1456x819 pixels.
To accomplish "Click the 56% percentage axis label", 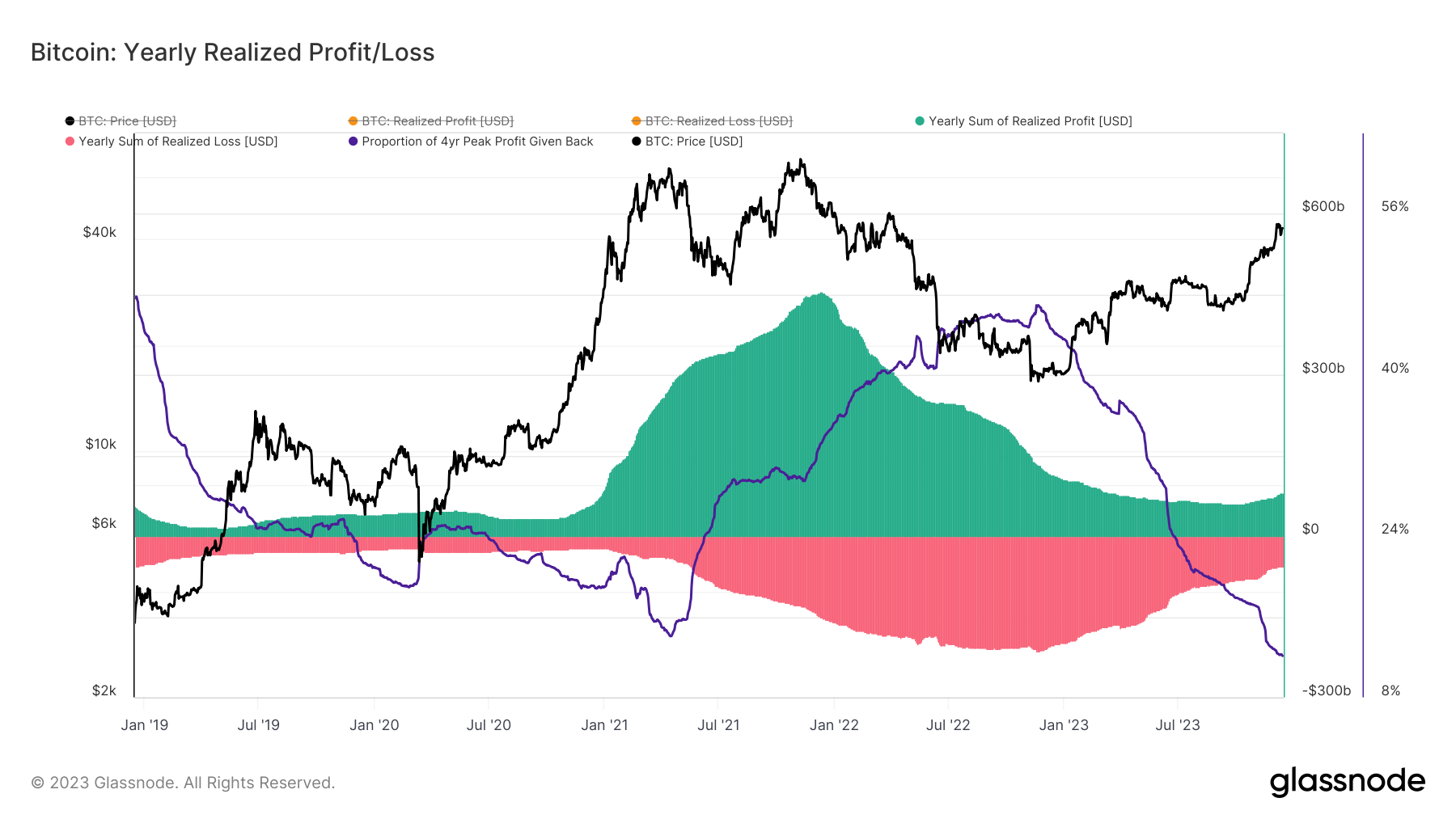I will click(x=1395, y=207).
